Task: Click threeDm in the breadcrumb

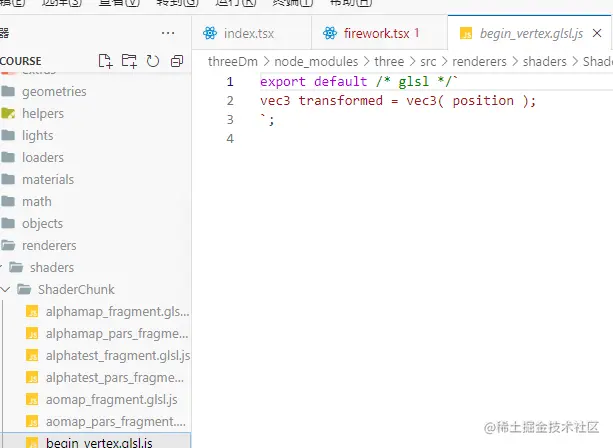Action: point(233,61)
